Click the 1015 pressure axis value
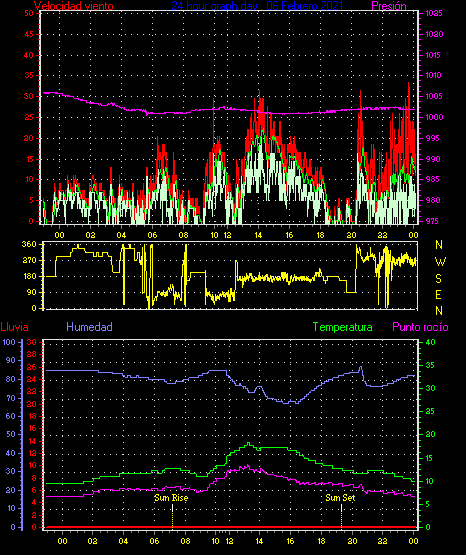 click(x=434, y=55)
